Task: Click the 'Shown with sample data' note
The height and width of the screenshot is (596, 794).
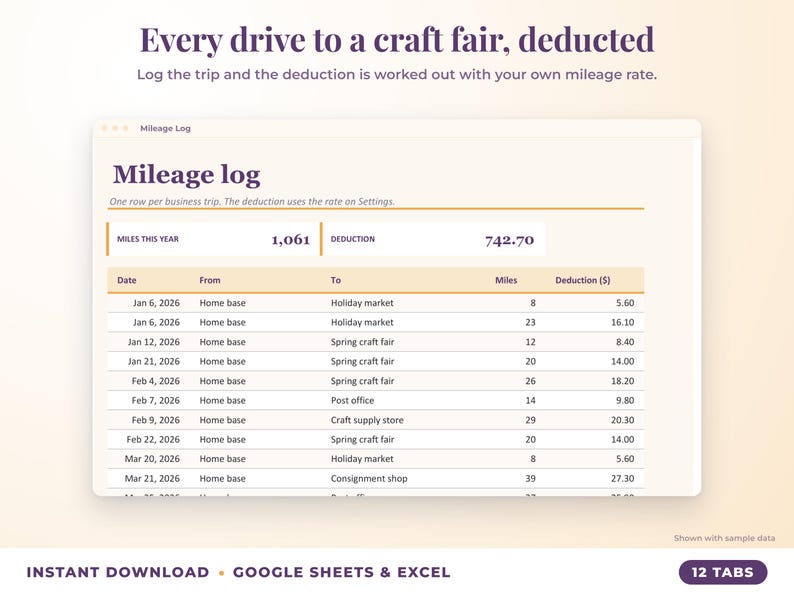Action: pyautogui.click(x=724, y=538)
